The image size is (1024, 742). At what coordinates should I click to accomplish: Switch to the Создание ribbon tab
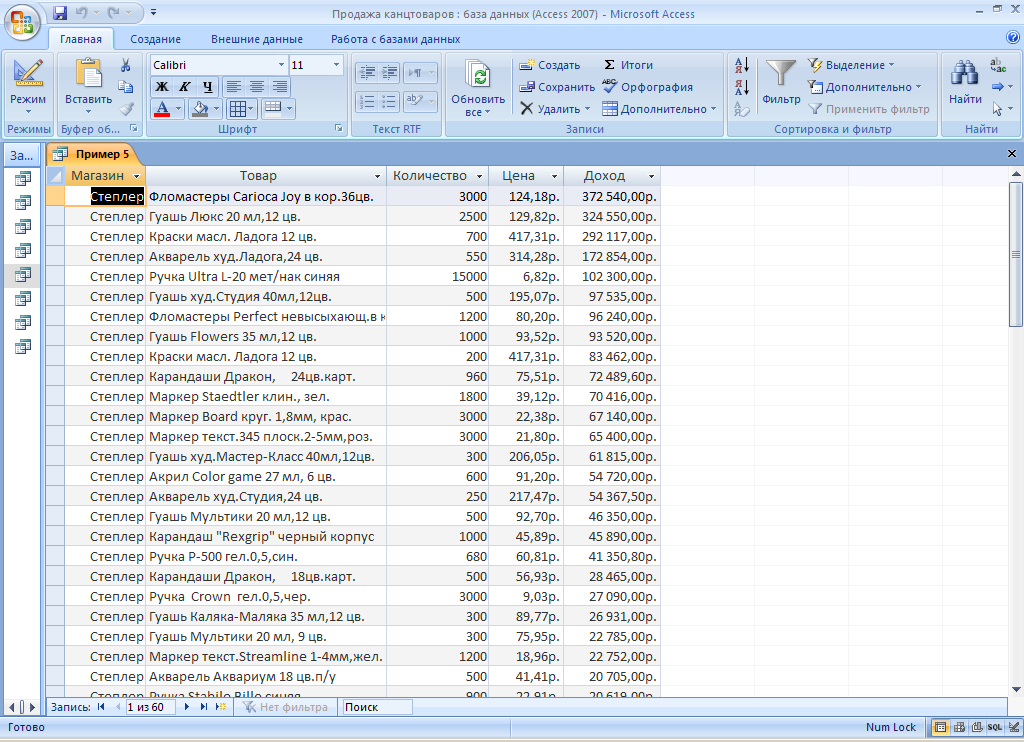[x=155, y=39]
